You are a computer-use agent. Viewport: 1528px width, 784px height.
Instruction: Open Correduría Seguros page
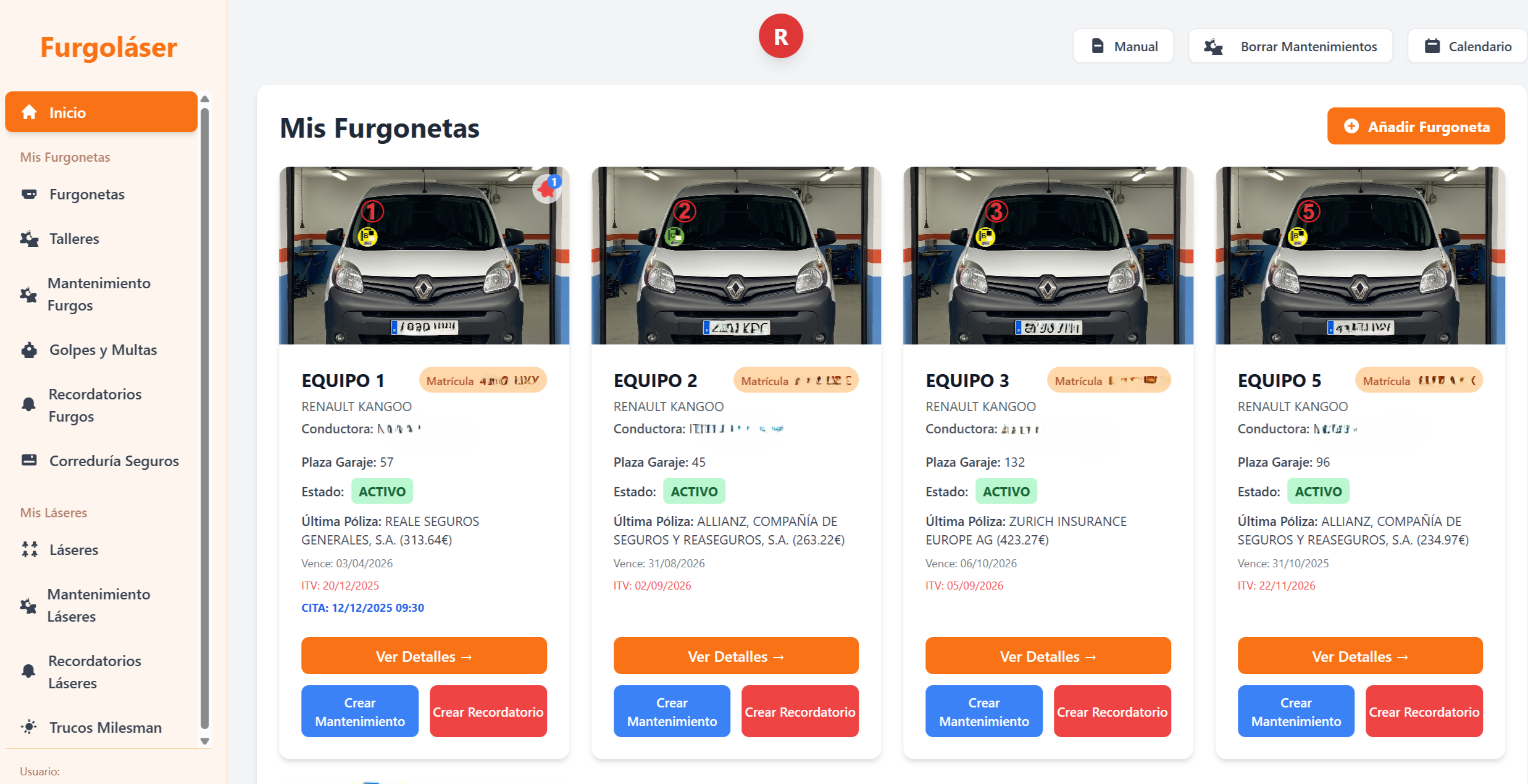[x=114, y=461]
